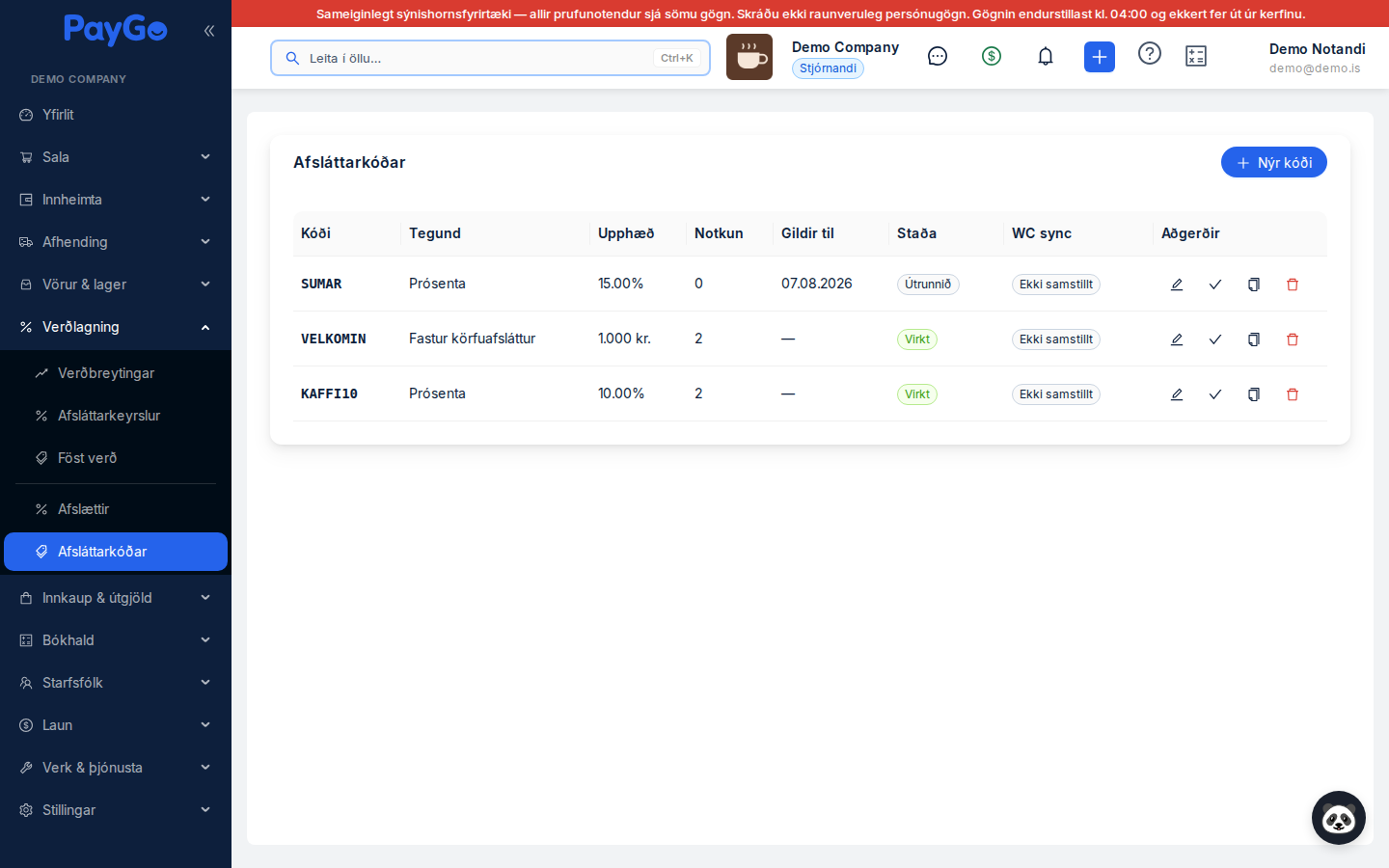
Task: Open Demo Notandi user menu
Action: [x=1317, y=58]
